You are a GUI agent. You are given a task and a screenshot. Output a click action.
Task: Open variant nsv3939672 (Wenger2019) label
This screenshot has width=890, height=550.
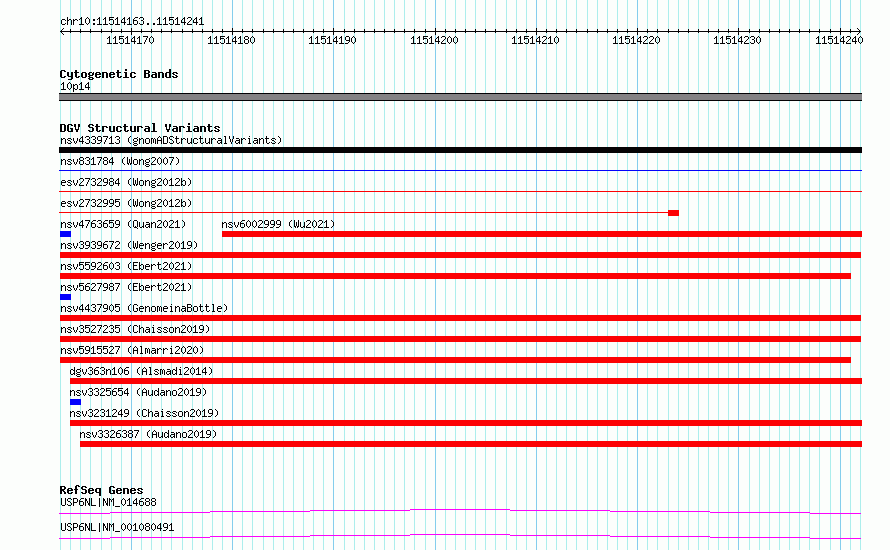click(x=129, y=245)
